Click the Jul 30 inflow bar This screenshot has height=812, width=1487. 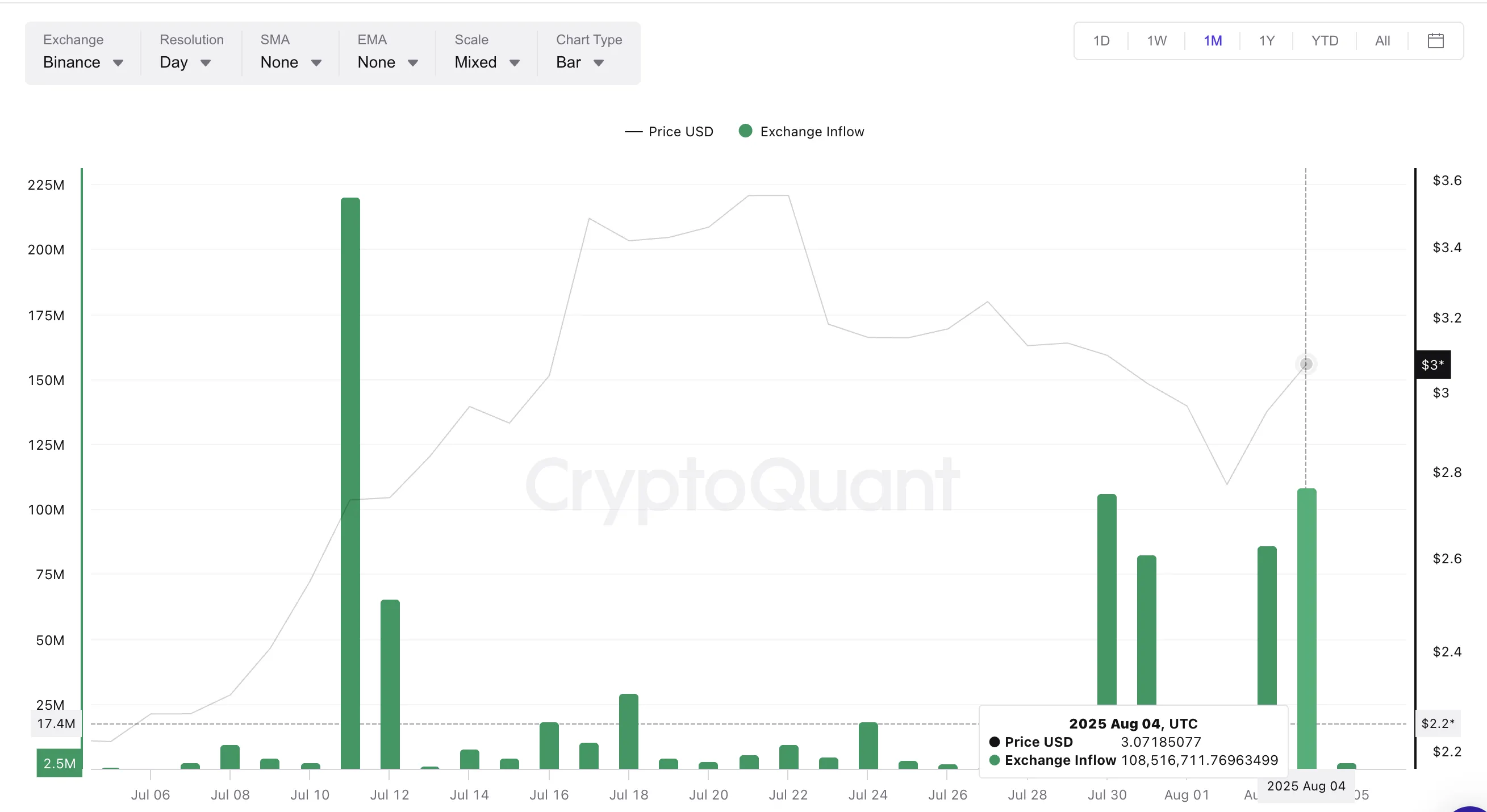(1106, 600)
